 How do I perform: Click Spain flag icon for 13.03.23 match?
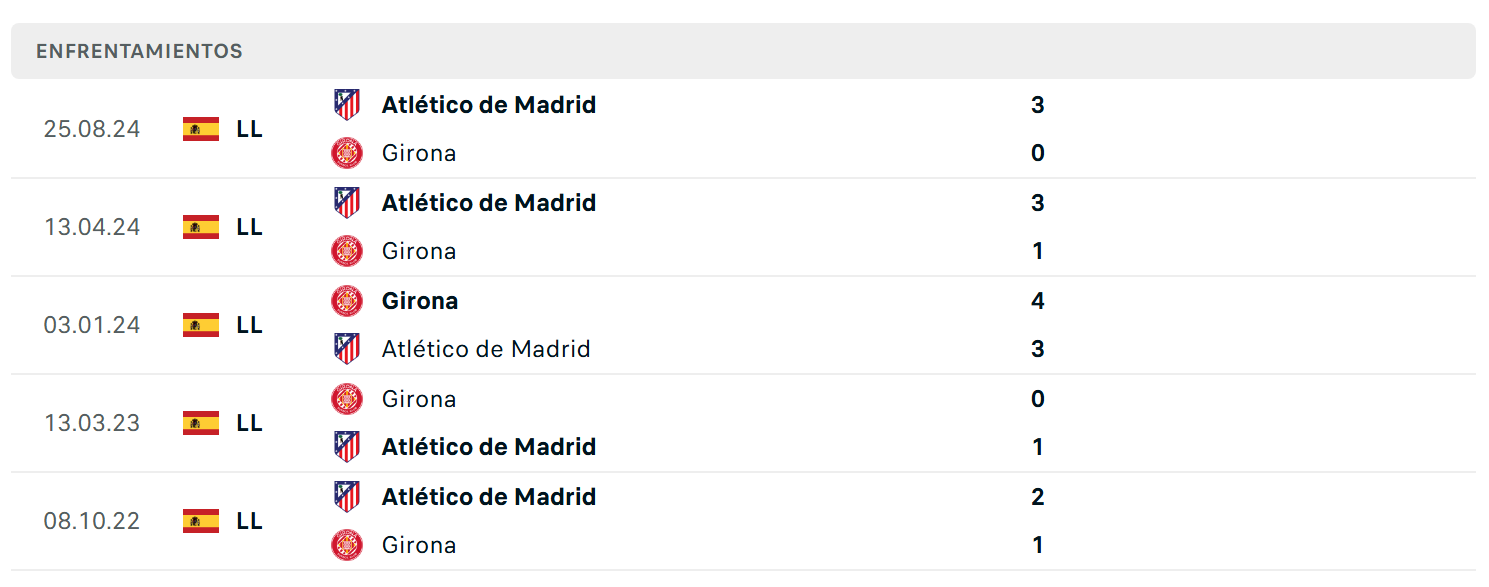pos(201,423)
